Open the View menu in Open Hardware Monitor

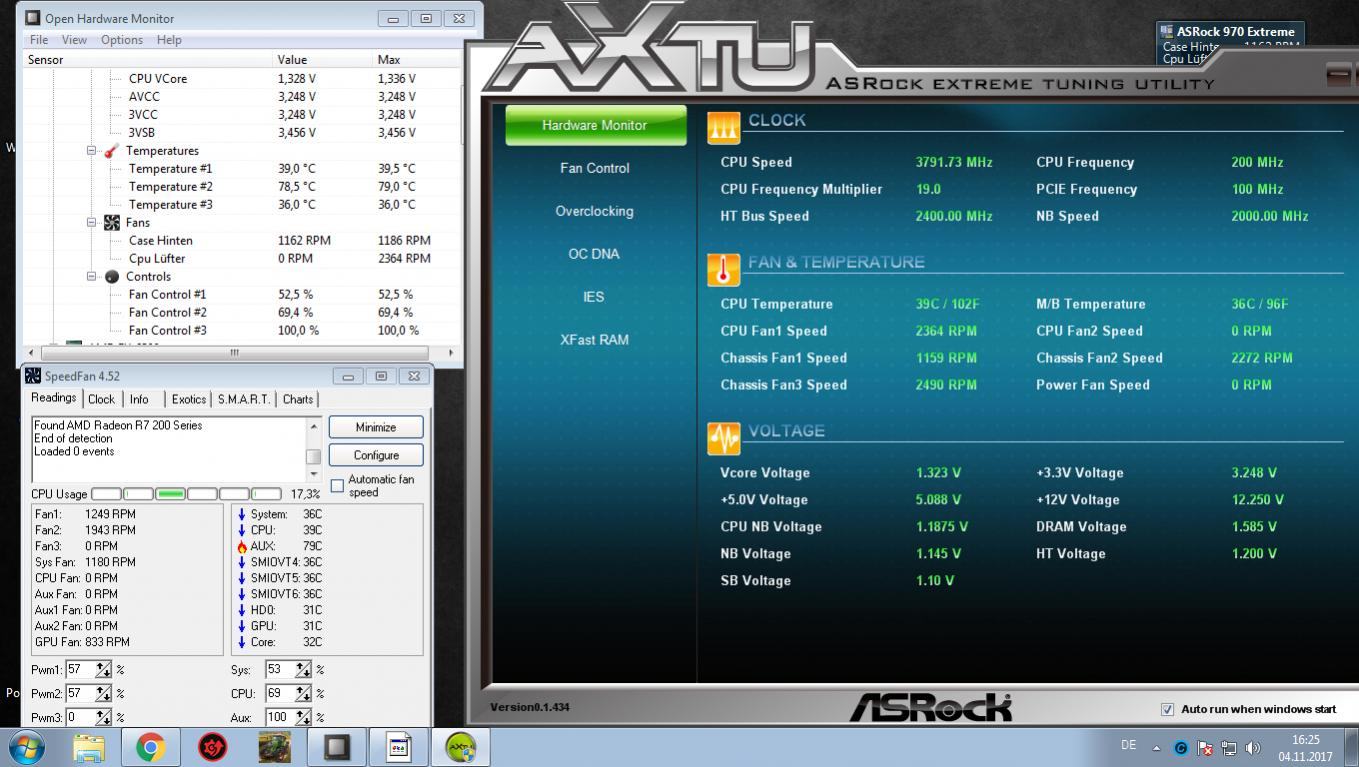pyautogui.click(x=74, y=40)
